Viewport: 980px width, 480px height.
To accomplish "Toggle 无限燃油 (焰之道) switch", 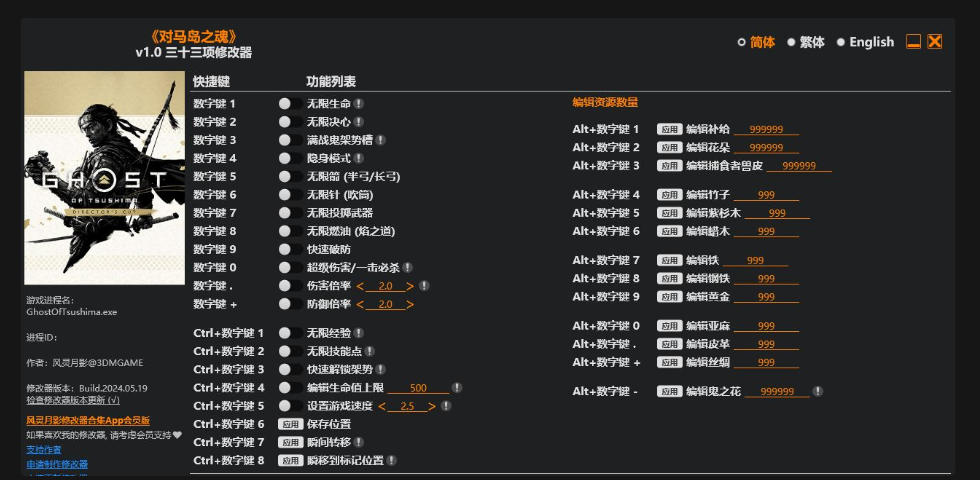I will coord(289,231).
